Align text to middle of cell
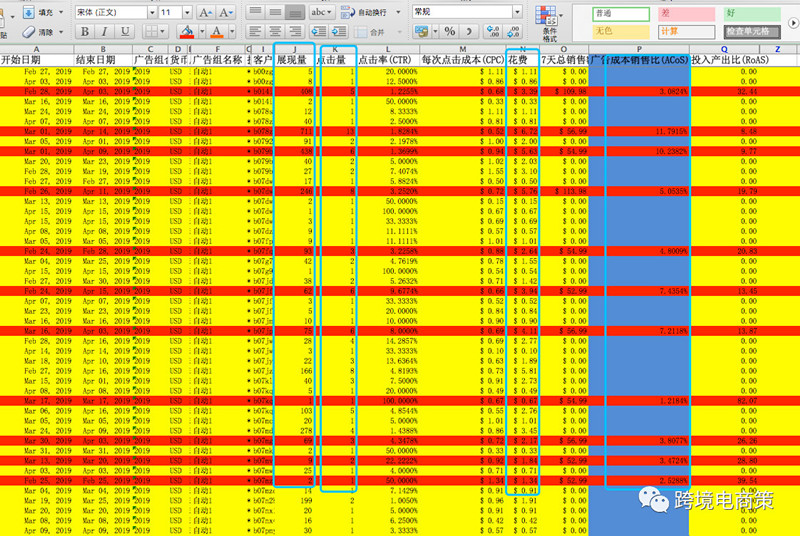The width and height of the screenshot is (800, 536). 275,12
